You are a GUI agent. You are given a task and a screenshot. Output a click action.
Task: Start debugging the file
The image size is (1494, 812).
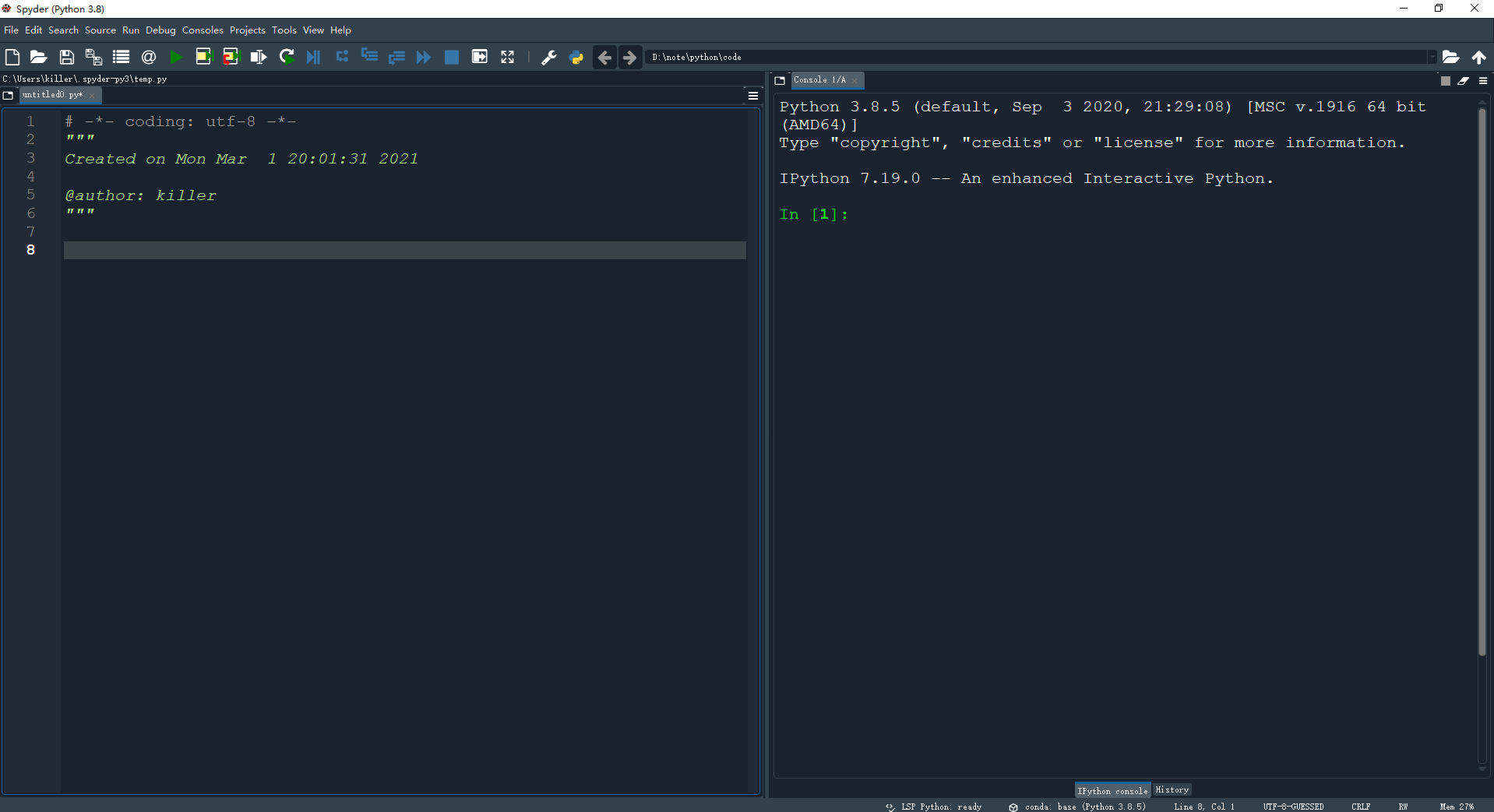click(313, 57)
